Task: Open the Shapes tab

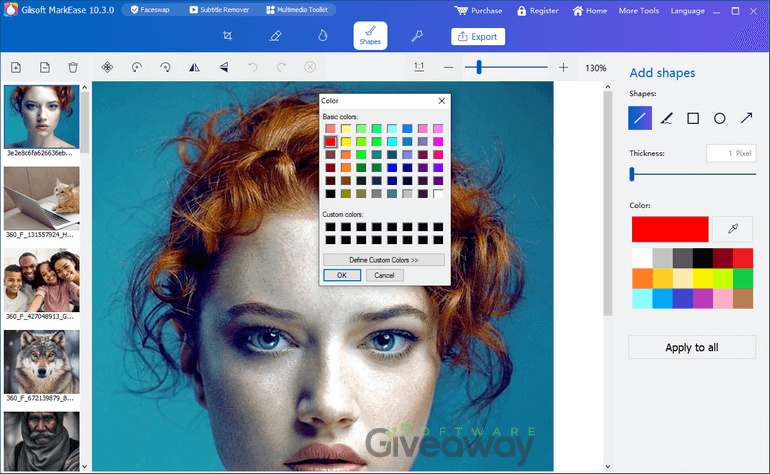Action: [370, 36]
